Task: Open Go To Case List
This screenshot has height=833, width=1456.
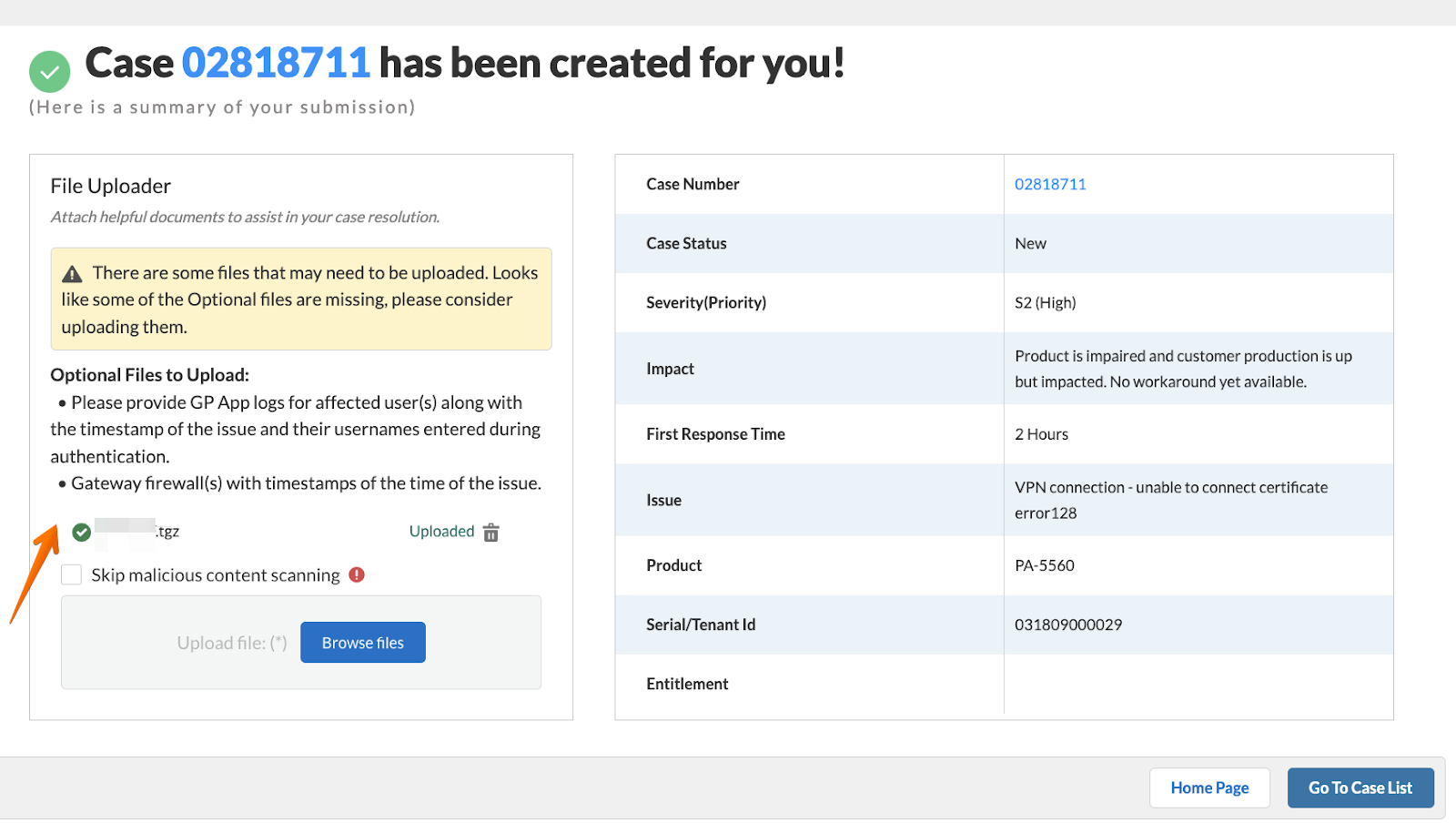Action: 1360,787
